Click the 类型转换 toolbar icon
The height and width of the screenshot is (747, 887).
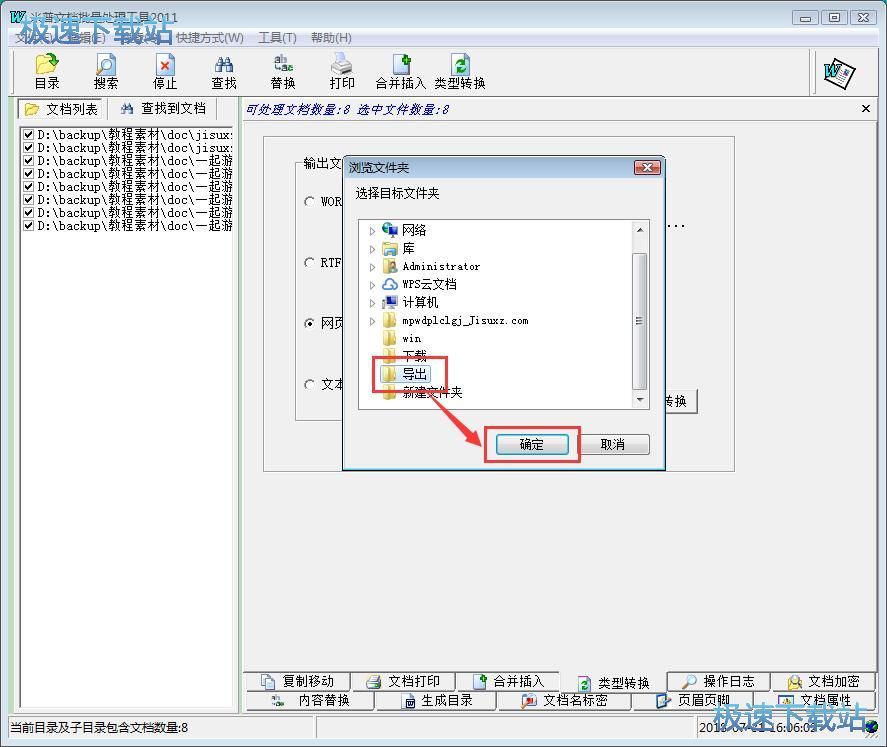point(460,71)
